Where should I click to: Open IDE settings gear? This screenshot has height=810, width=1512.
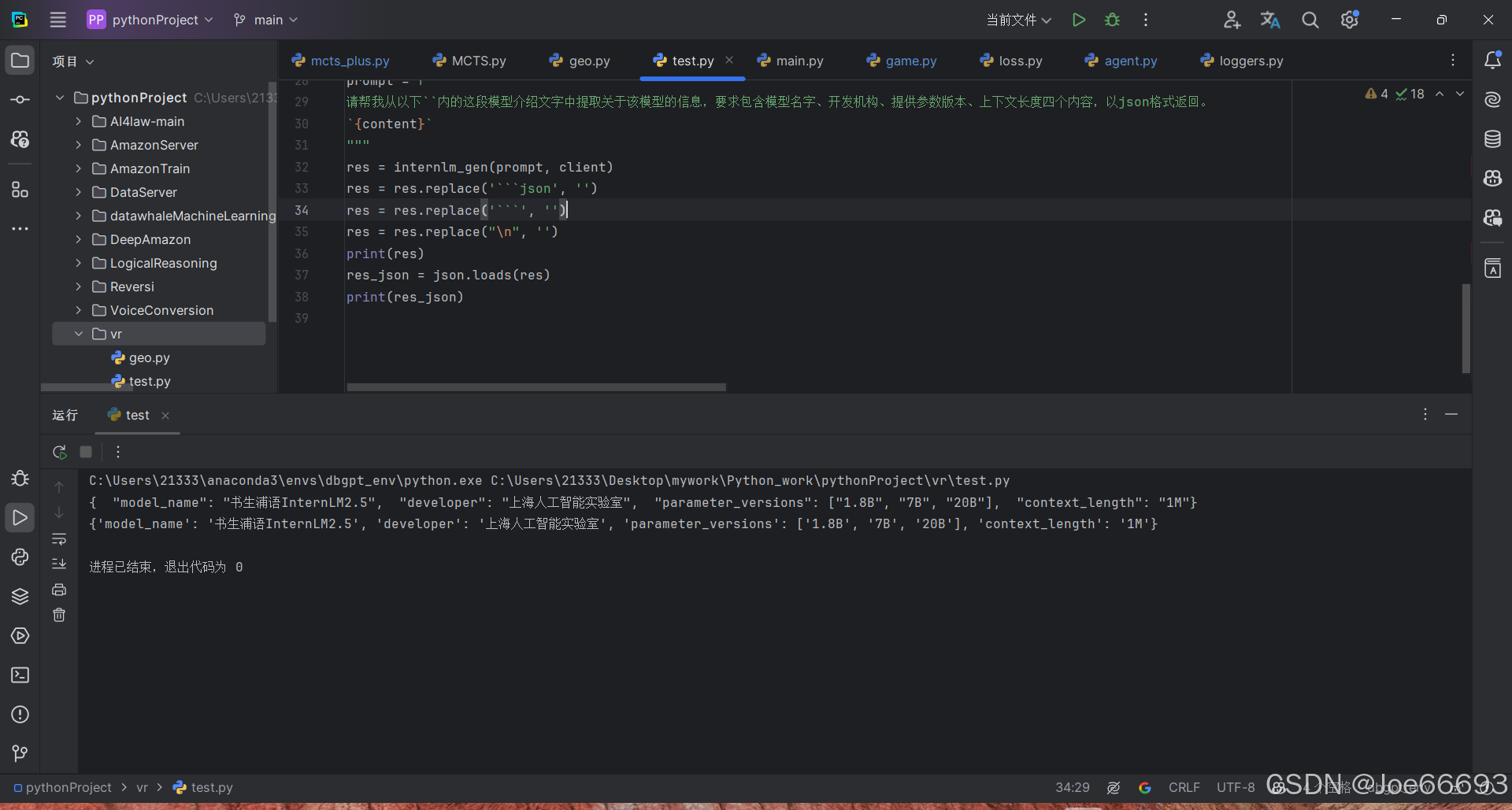1350,20
